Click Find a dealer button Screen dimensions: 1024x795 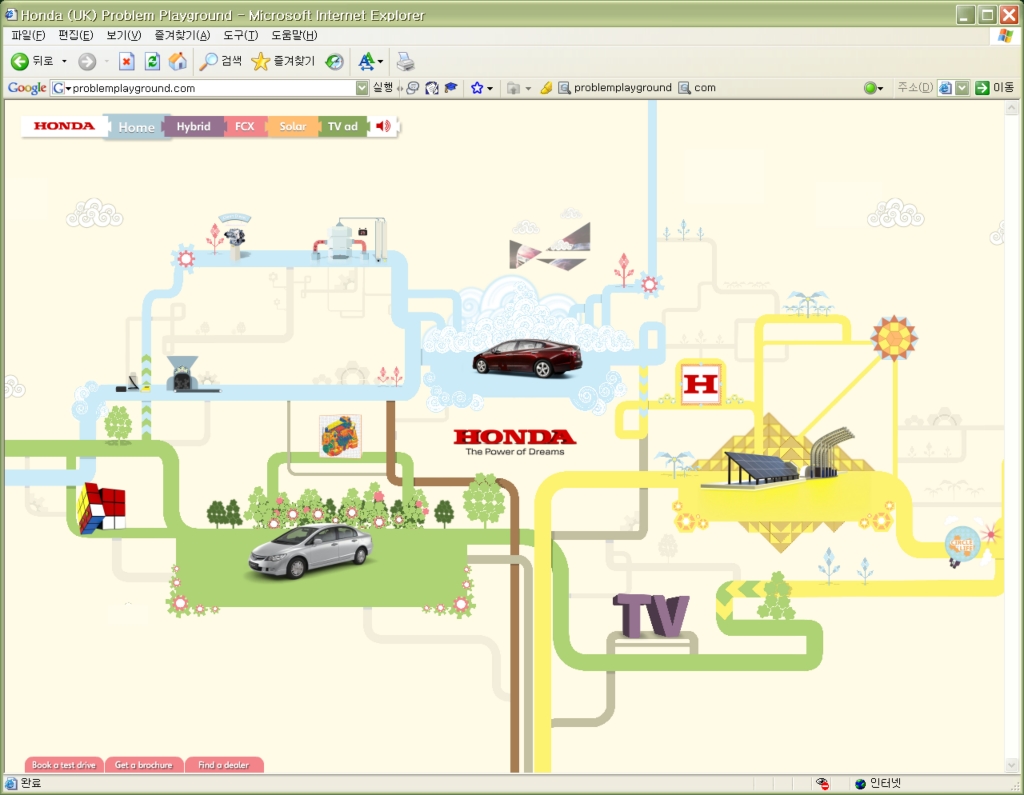coord(224,764)
